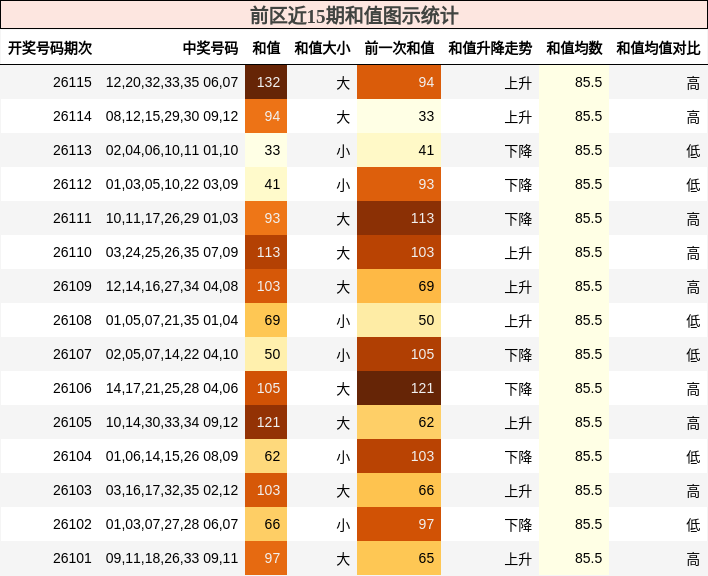Click the 和值 cell 113 in row 26110
The width and height of the screenshot is (708, 576).
266,252
